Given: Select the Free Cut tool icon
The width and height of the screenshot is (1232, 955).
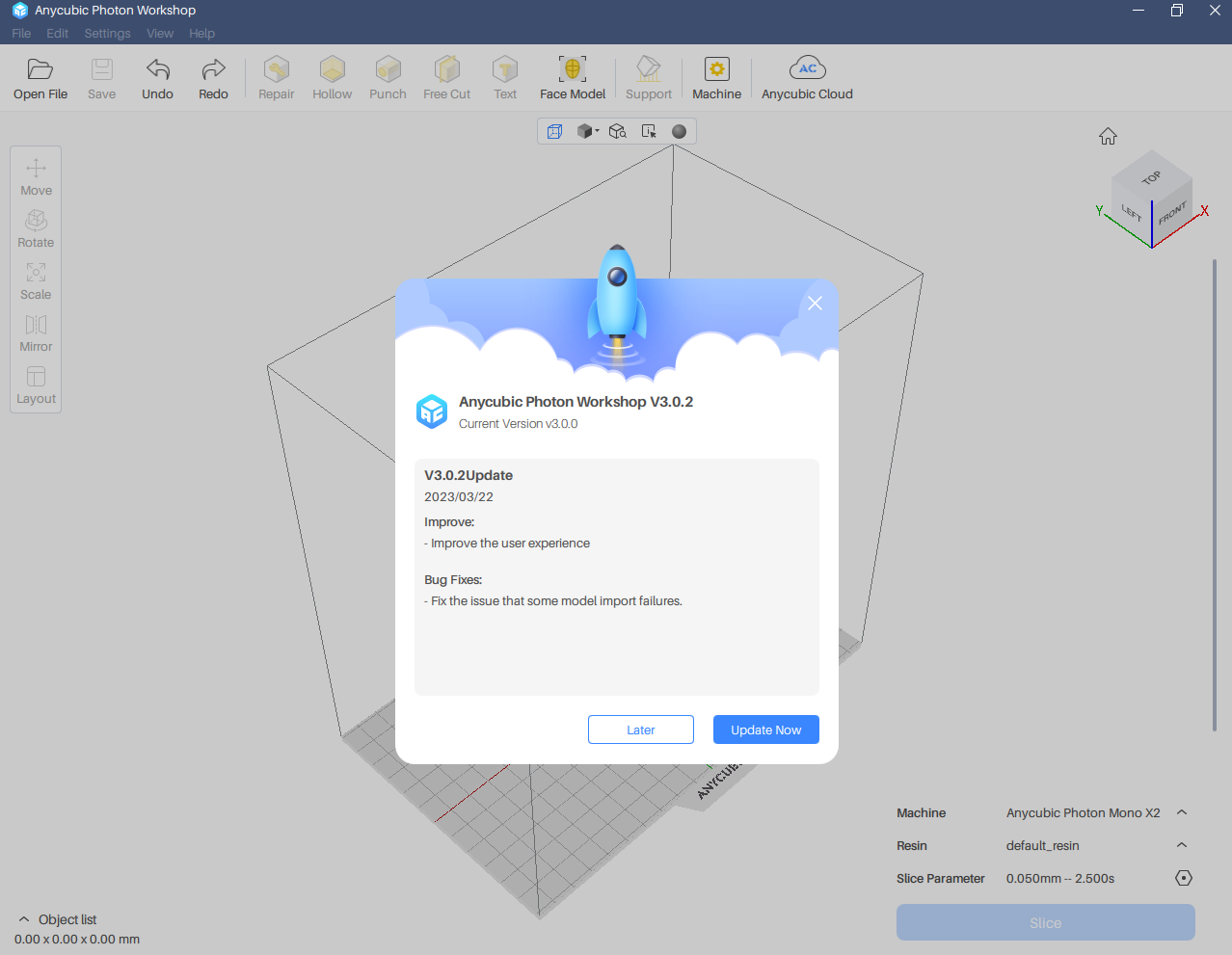Looking at the screenshot, I should [x=447, y=69].
